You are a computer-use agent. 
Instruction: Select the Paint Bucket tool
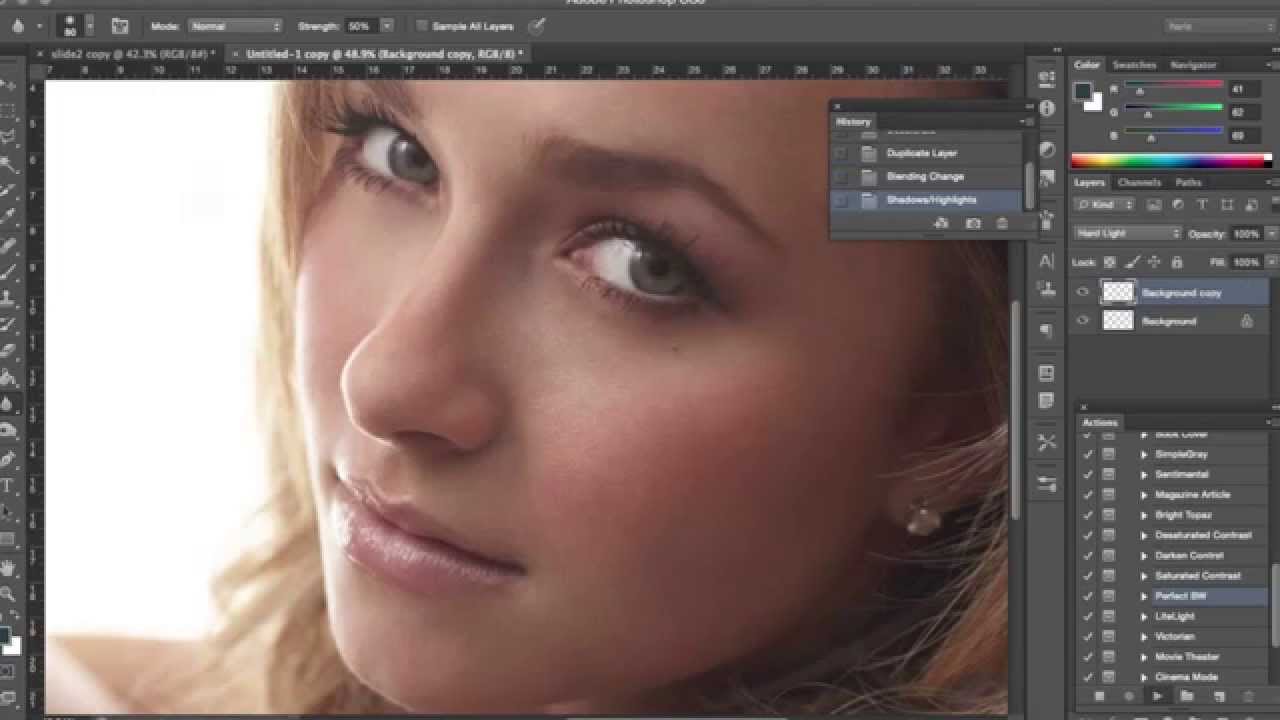click(x=8, y=378)
